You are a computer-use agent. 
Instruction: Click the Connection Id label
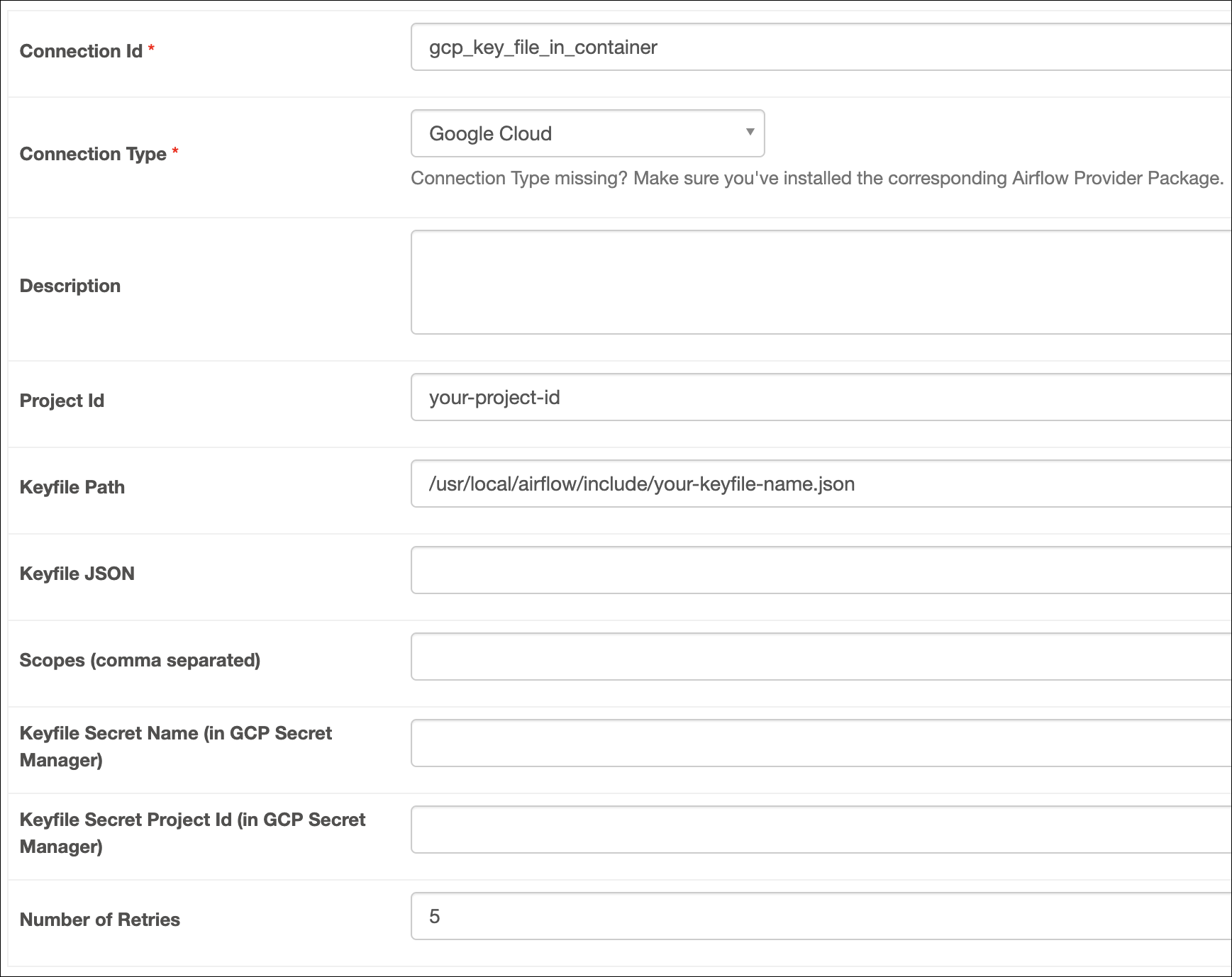tap(82, 51)
